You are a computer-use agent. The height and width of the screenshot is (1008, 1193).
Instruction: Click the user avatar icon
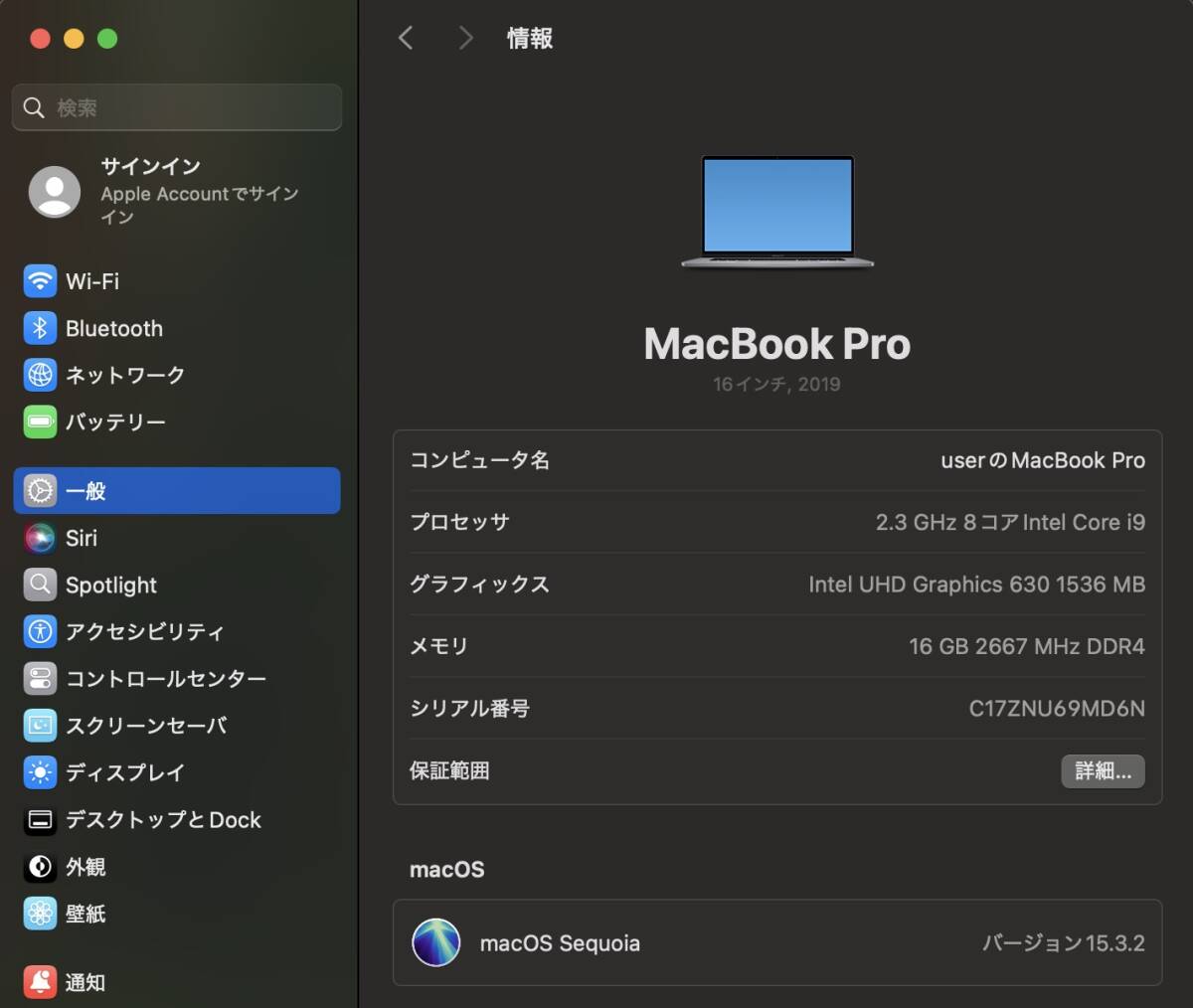point(55,191)
